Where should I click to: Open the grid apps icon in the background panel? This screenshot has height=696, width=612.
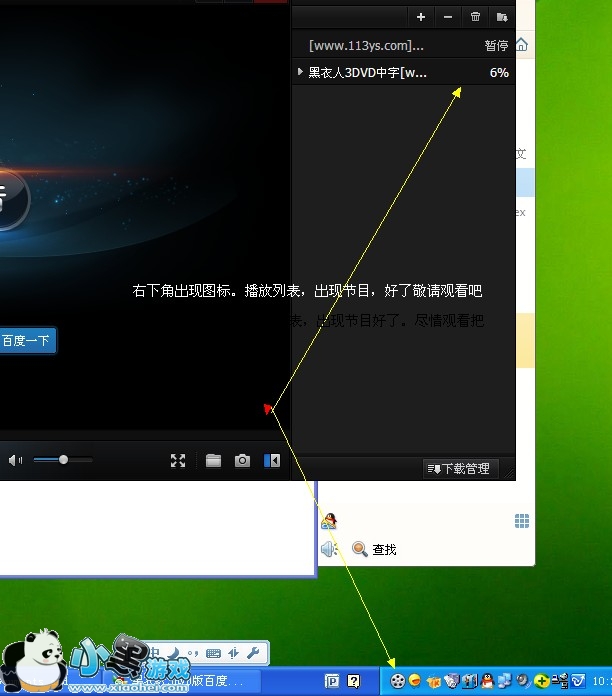click(522, 521)
